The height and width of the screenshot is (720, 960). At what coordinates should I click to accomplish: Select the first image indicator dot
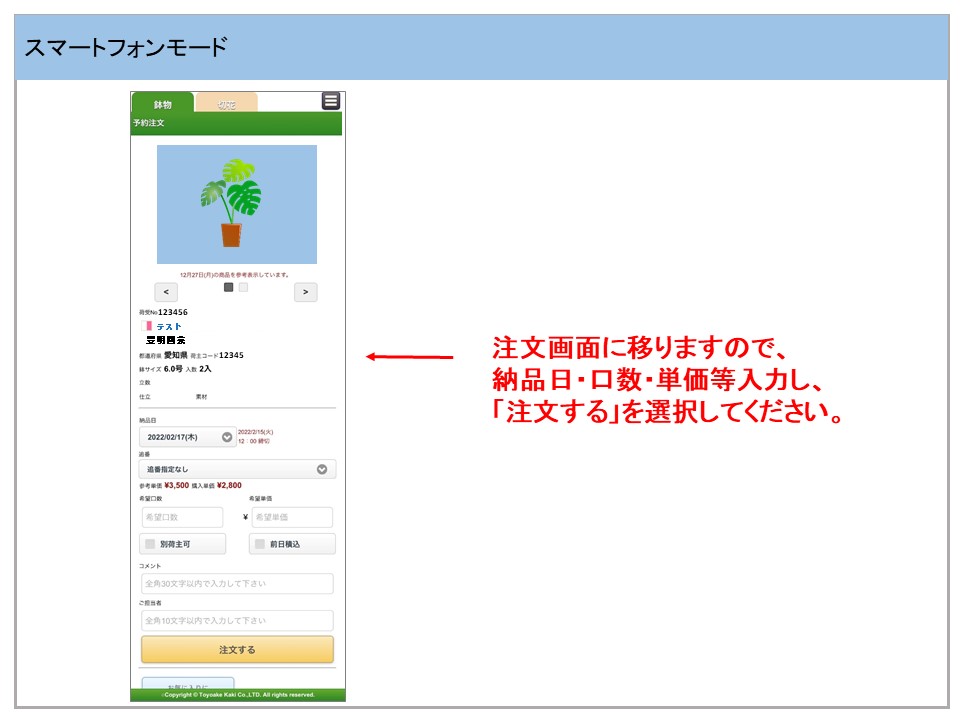point(229,287)
